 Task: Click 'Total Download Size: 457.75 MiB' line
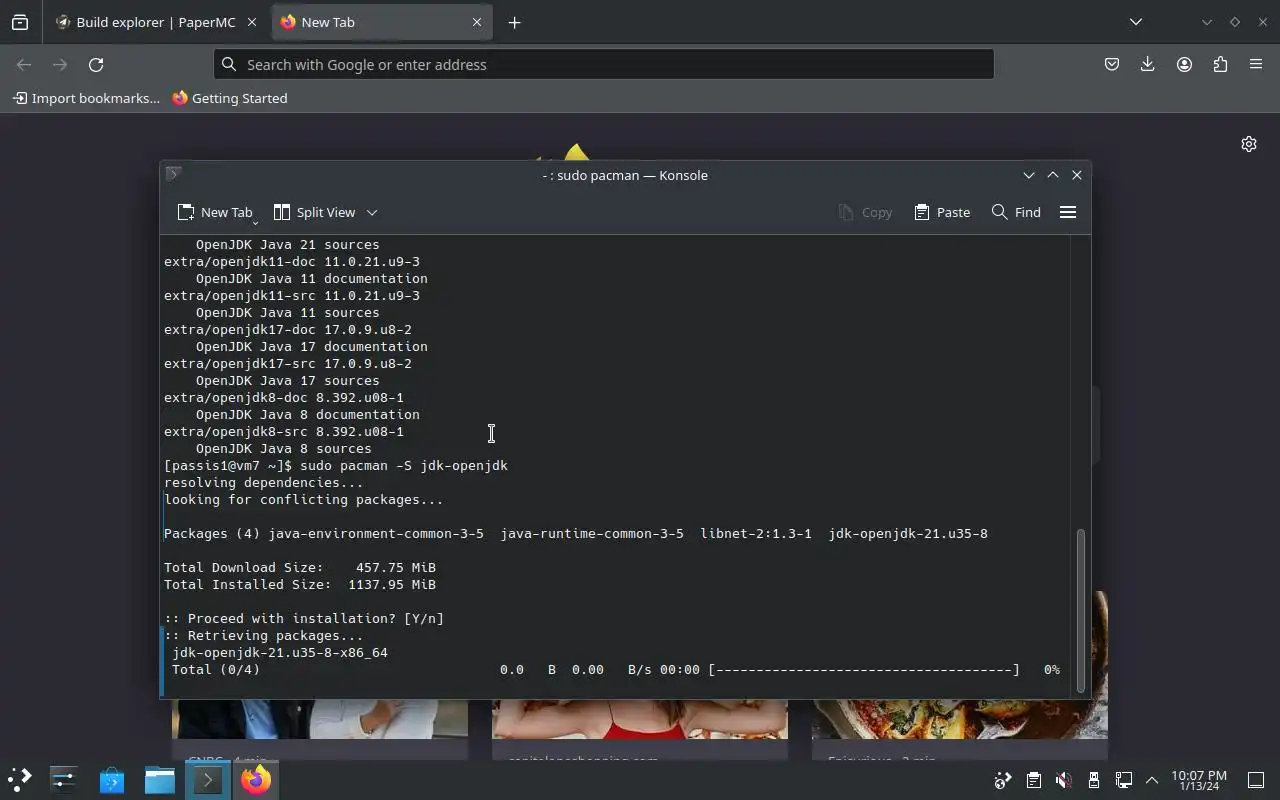click(300, 568)
